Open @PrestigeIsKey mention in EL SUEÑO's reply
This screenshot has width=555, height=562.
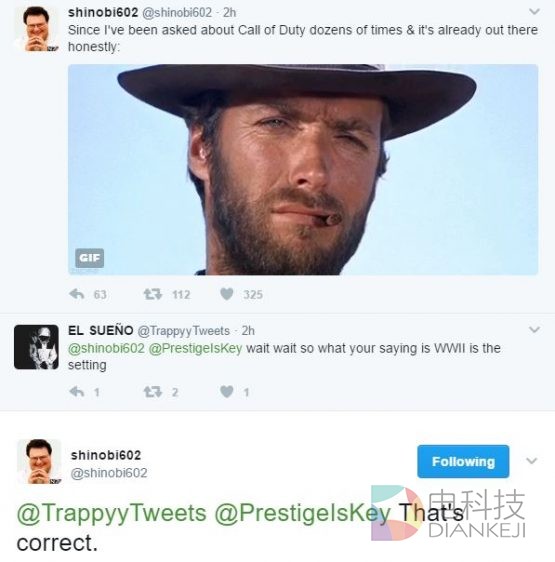coord(195,348)
